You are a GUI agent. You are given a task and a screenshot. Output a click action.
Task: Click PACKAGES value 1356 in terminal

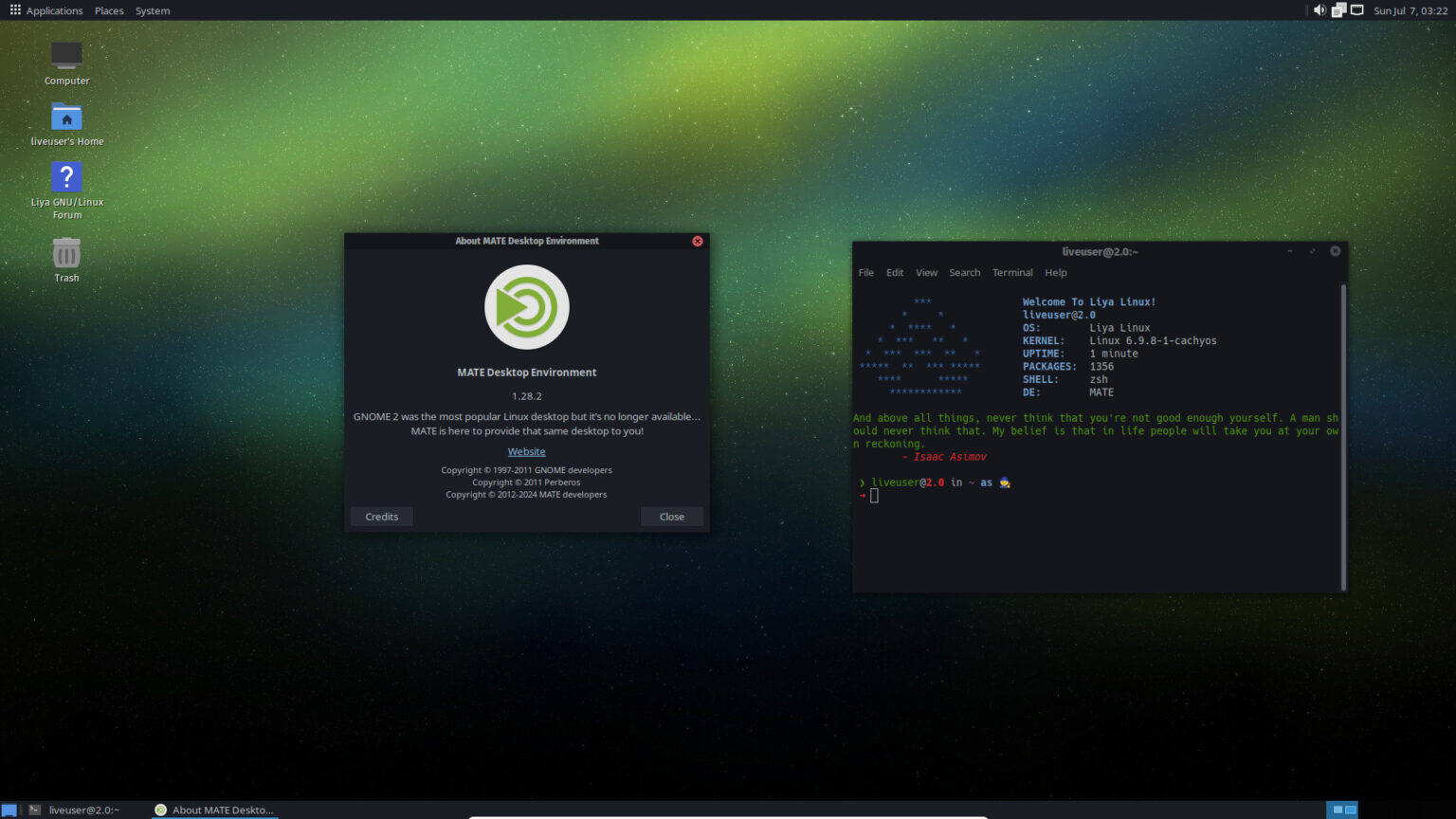[x=1101, y=366]
